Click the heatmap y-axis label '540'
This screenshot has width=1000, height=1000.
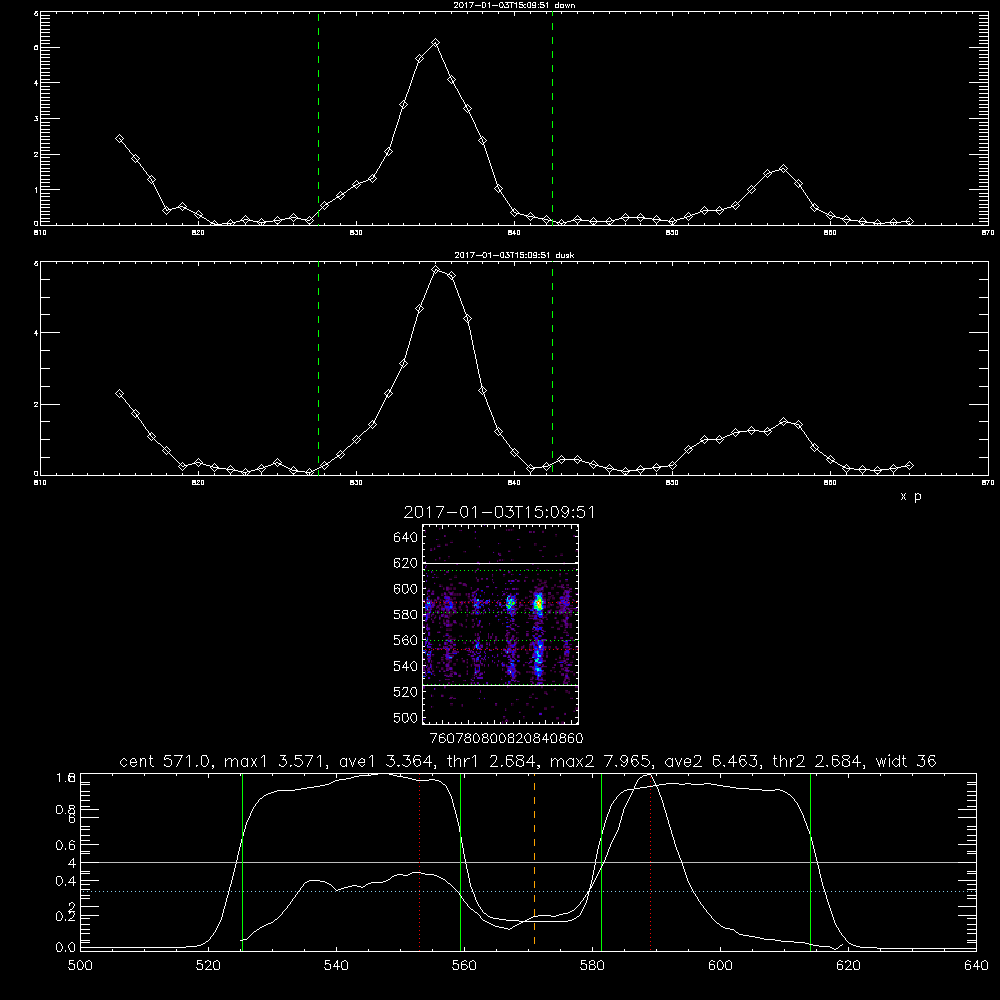pos(406,666)
